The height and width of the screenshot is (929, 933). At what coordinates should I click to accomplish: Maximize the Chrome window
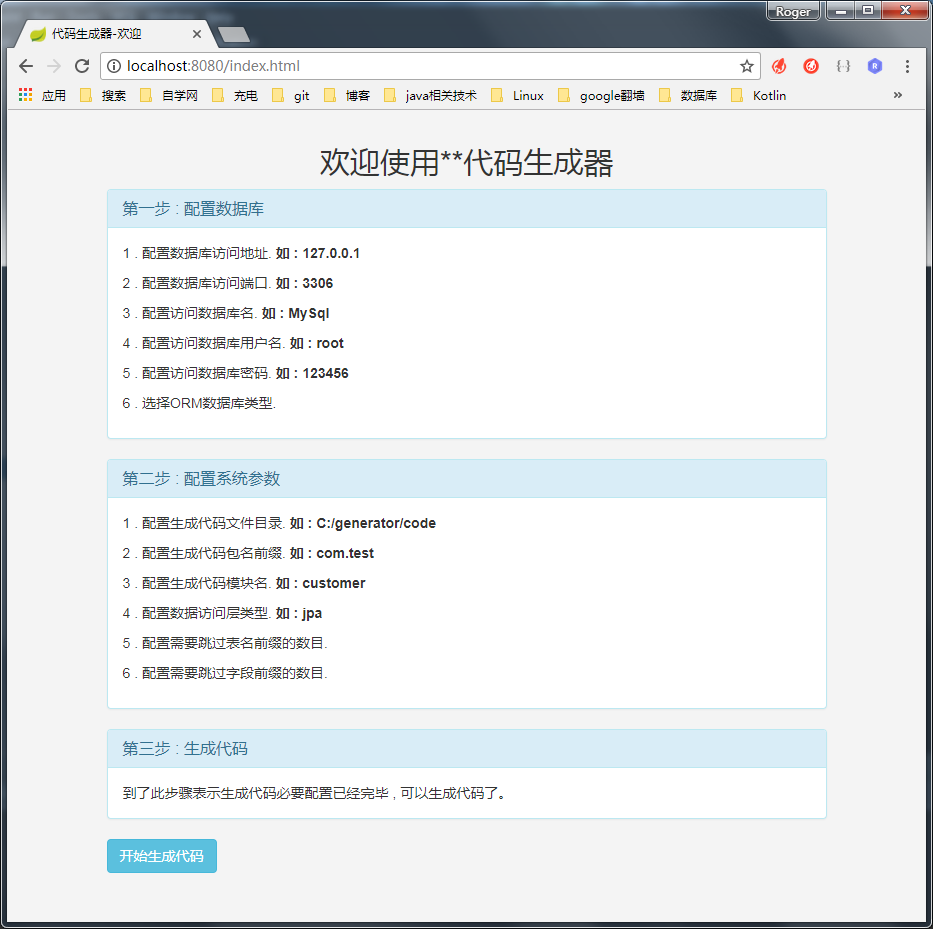pyautogui.click(x=868, y=11)
